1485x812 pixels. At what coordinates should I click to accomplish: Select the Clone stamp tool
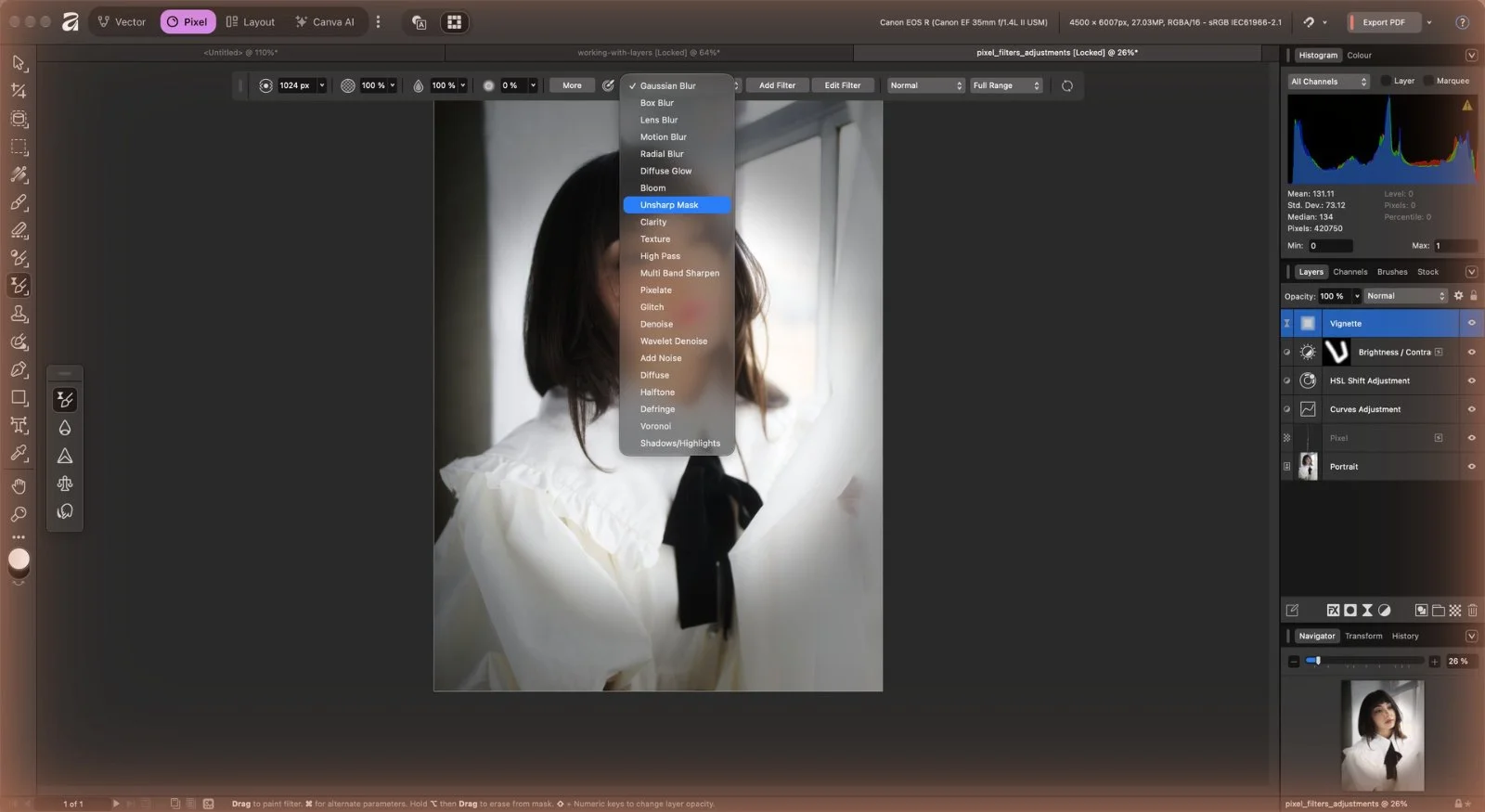(x=19, y=314)
